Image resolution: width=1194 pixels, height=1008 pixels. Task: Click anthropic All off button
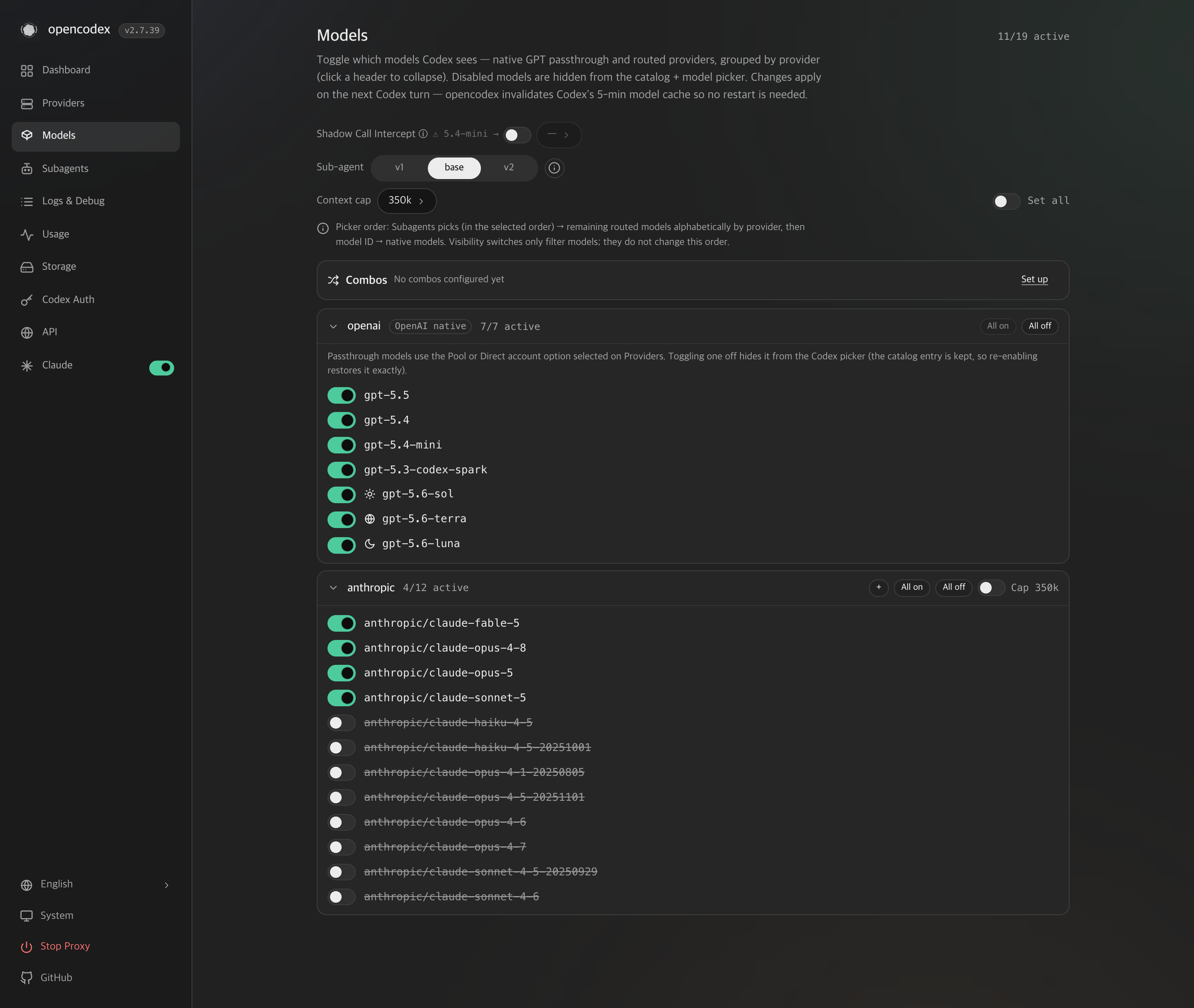[954, 587]
